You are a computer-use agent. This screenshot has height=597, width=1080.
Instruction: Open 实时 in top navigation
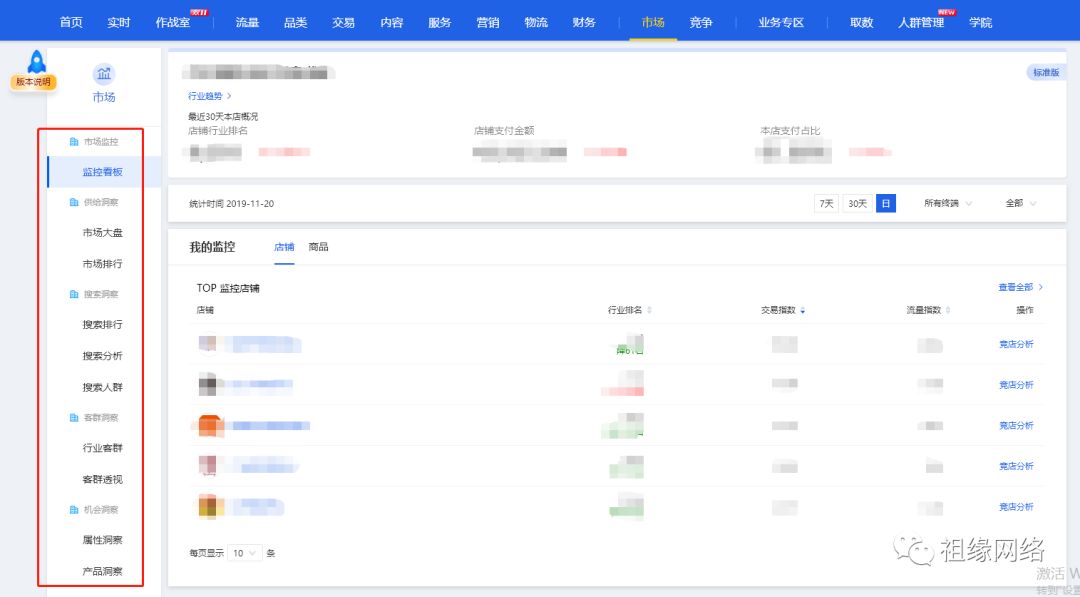118,23
